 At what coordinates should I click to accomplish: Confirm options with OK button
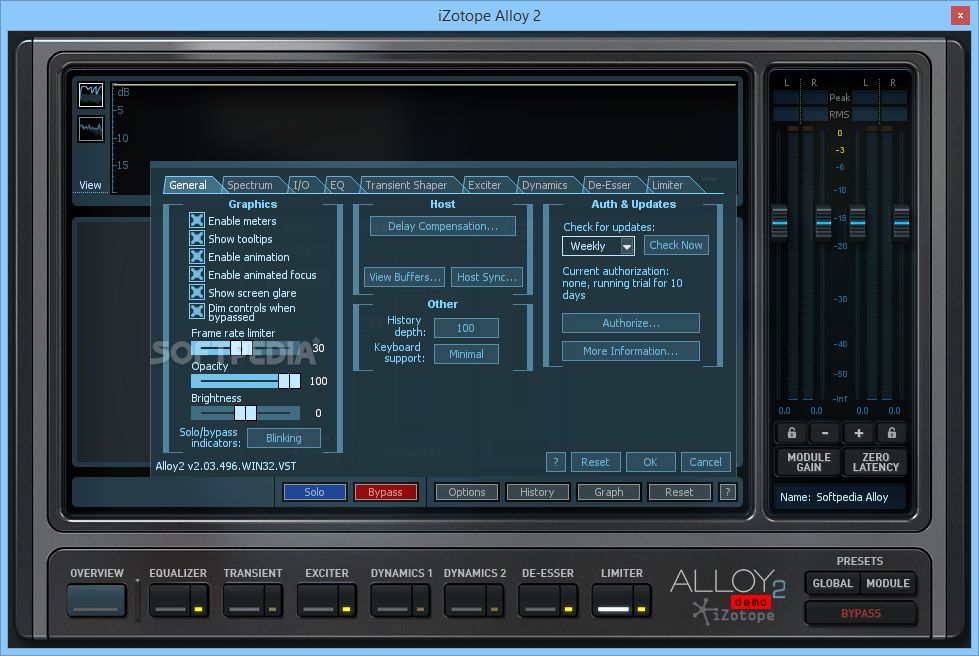[651, 462]
